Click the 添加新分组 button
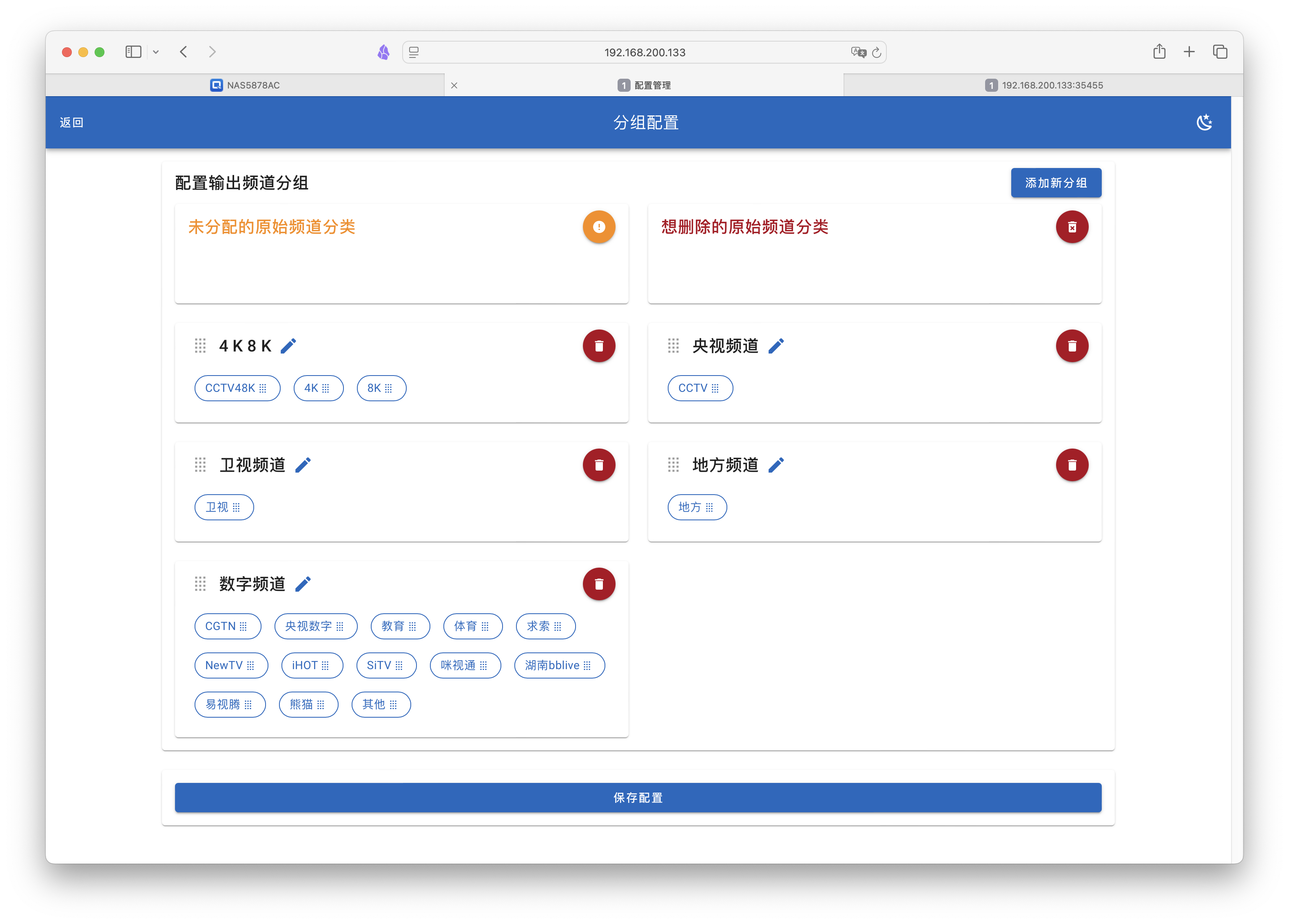 pyautogui.click(x=1055, y=183)
